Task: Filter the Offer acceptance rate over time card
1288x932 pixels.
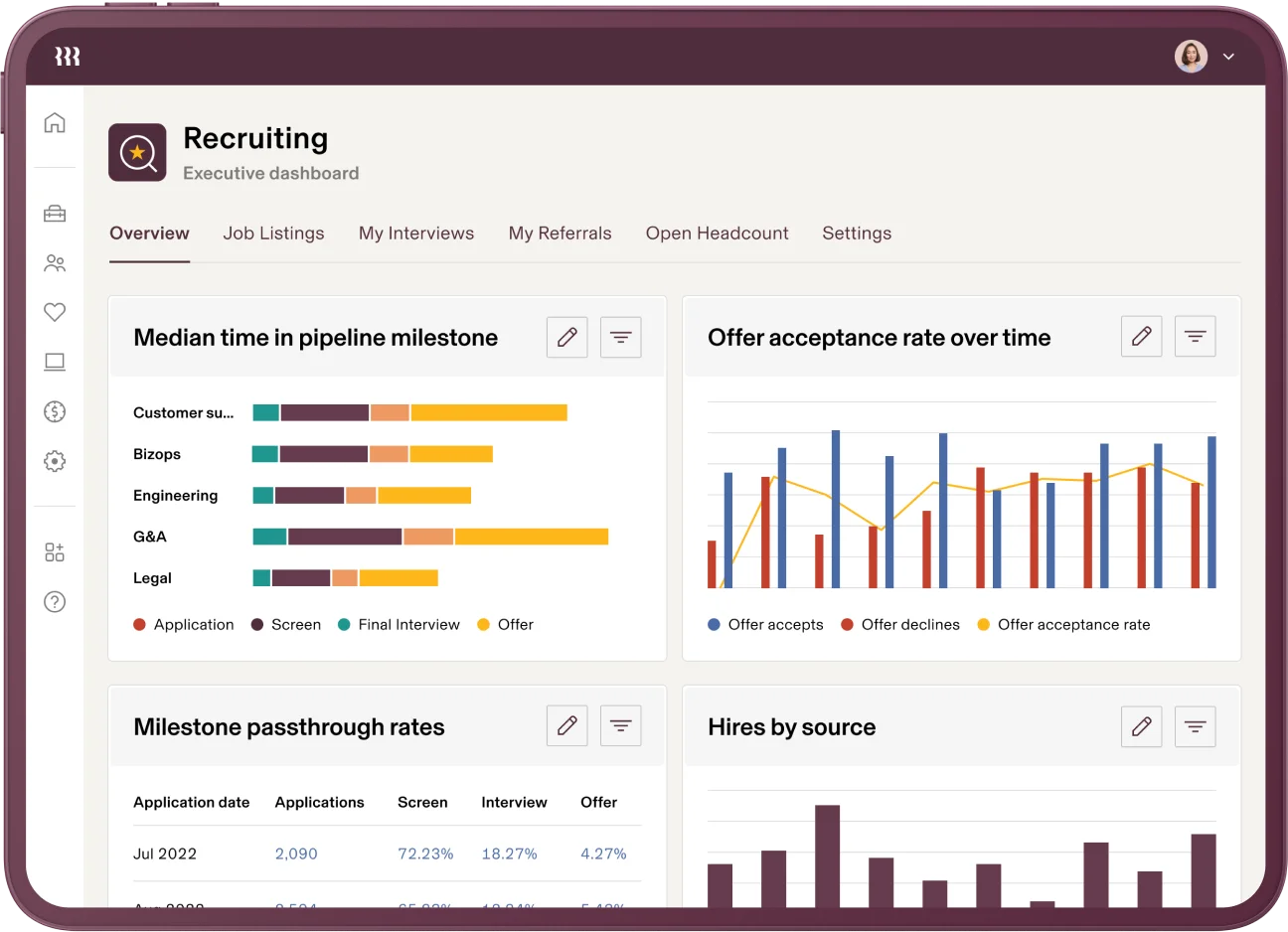Action: tap(1196, 337)
